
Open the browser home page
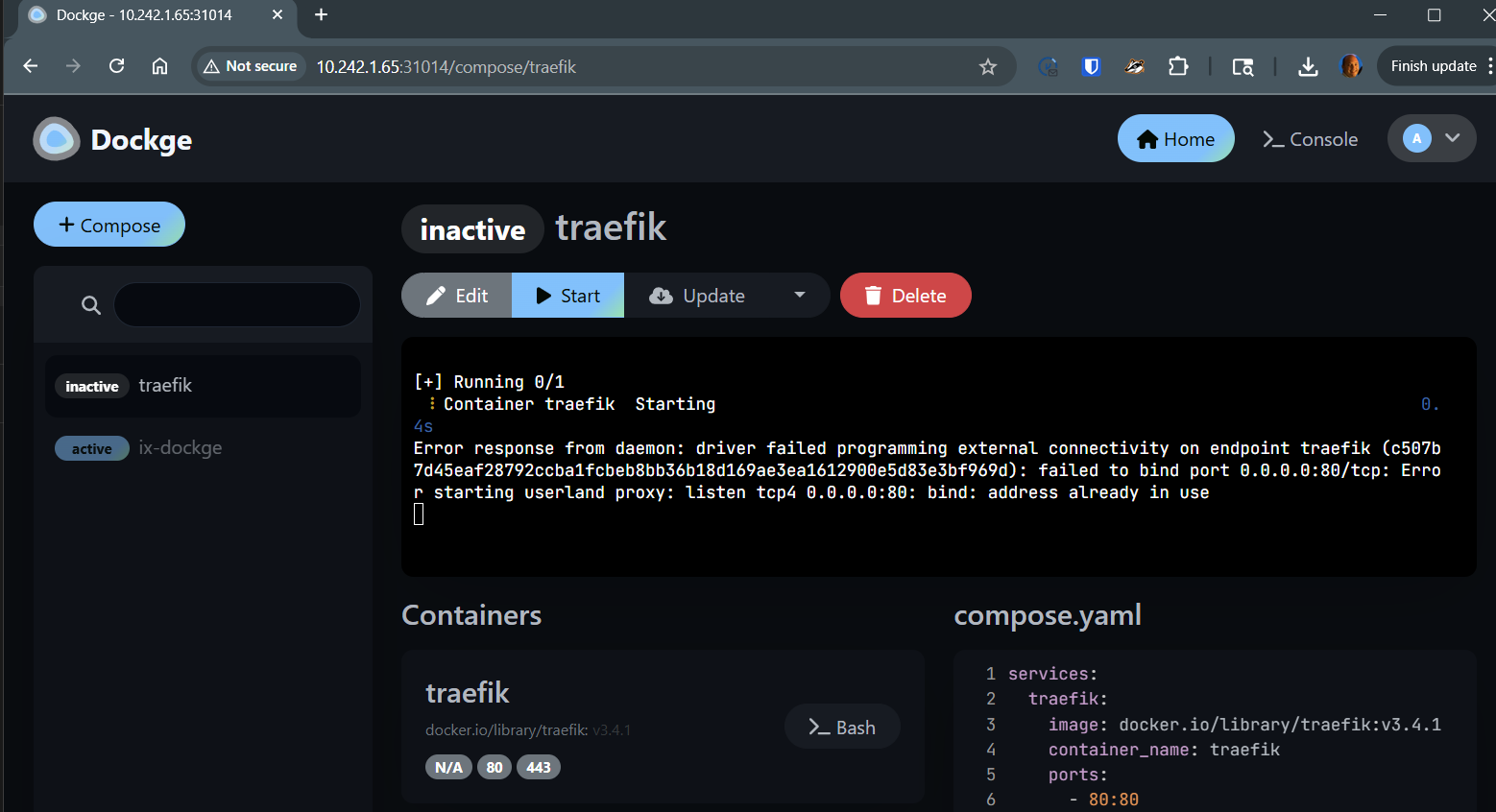click(159, 66)
